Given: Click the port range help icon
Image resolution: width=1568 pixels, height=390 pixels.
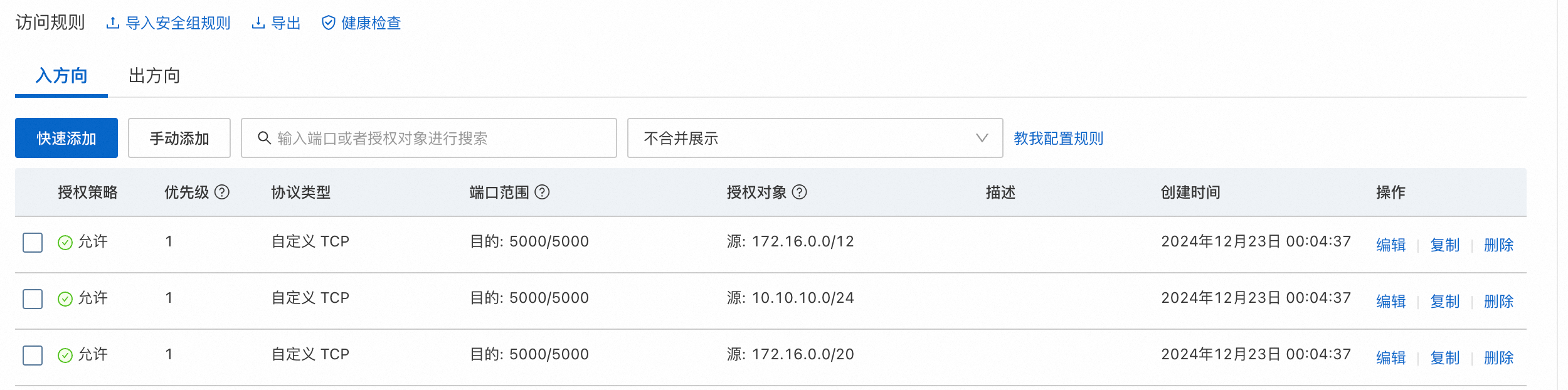Looking at the screenshot, I should tap(542, 192).
